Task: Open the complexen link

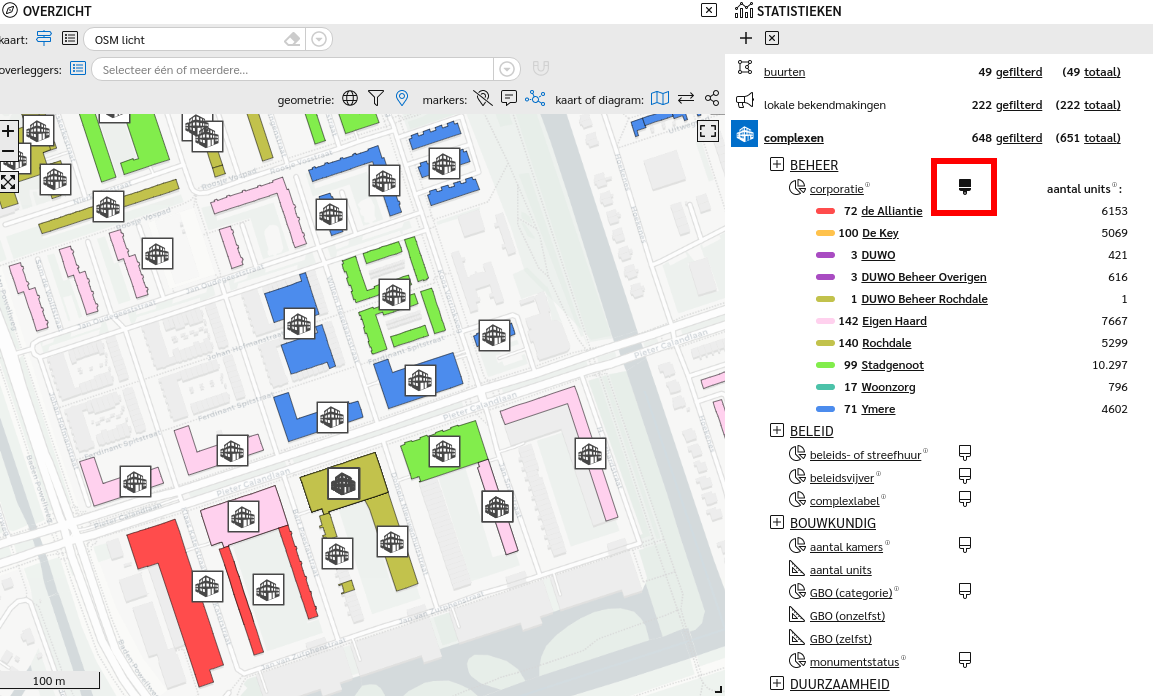Action: [793, 138]
